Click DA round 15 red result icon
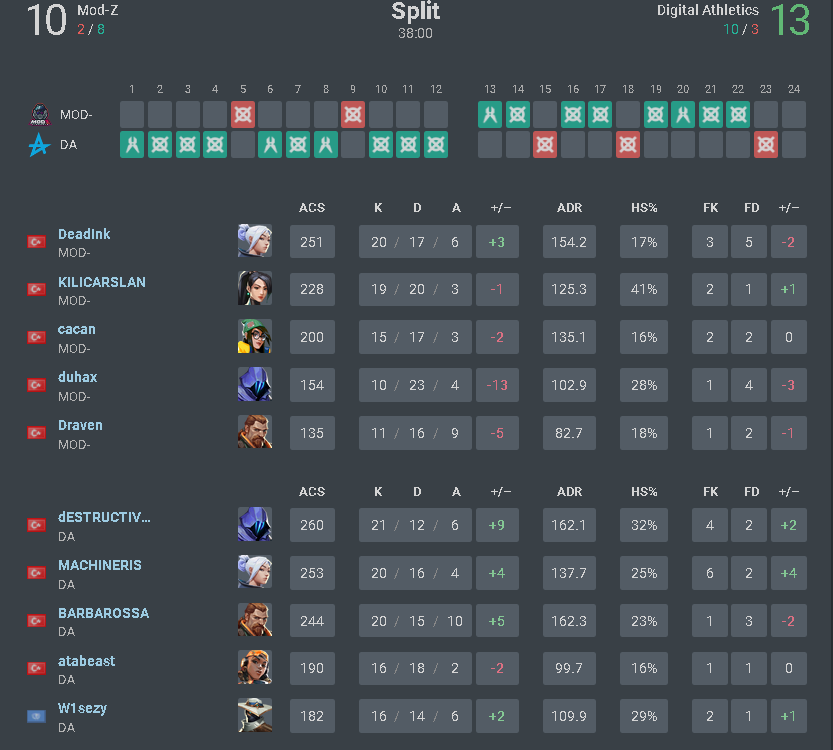Image resolution: width=833 pixels, height=750 pixels. [545, 144]
